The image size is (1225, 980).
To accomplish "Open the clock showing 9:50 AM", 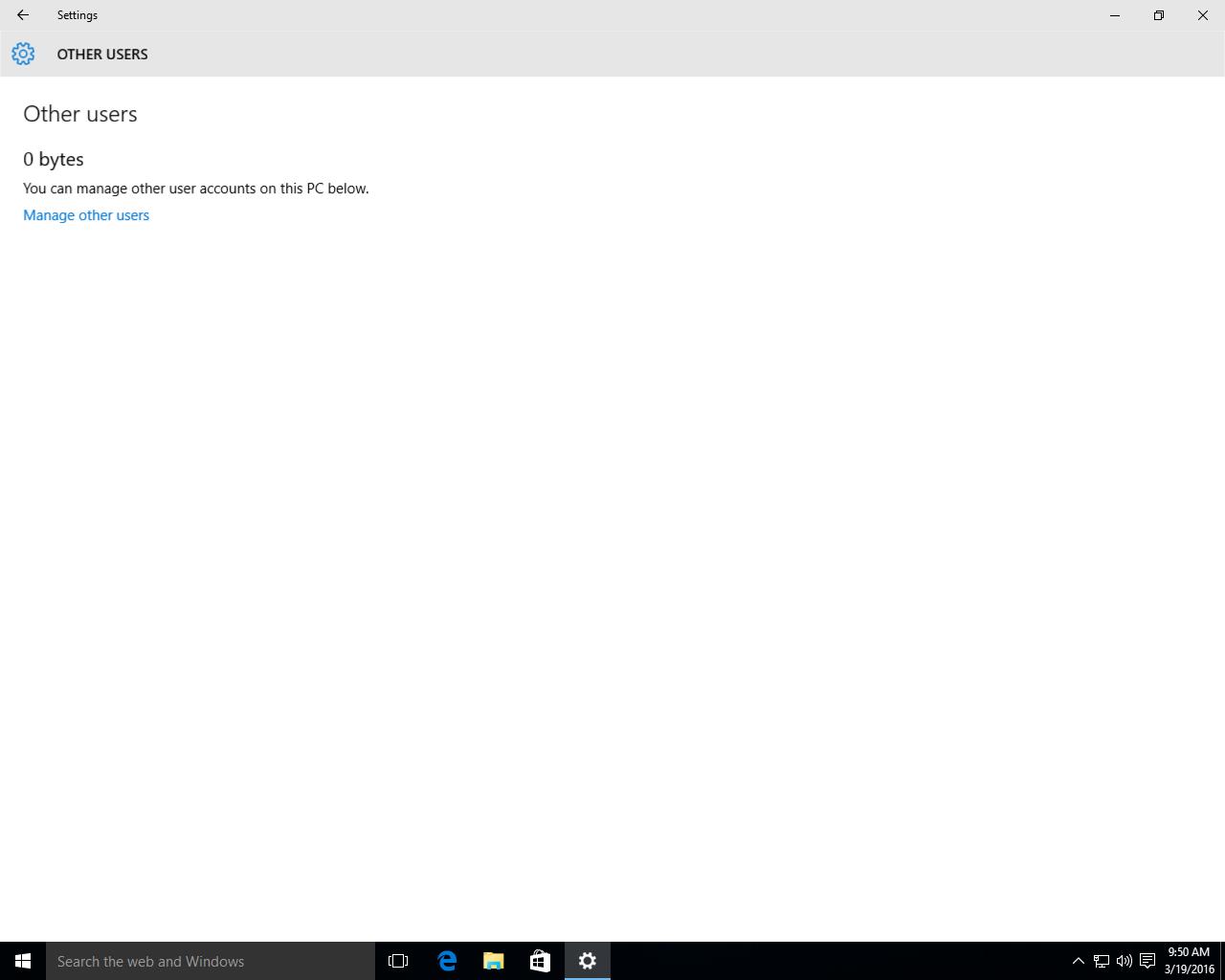I will [x=1190, y=961].
